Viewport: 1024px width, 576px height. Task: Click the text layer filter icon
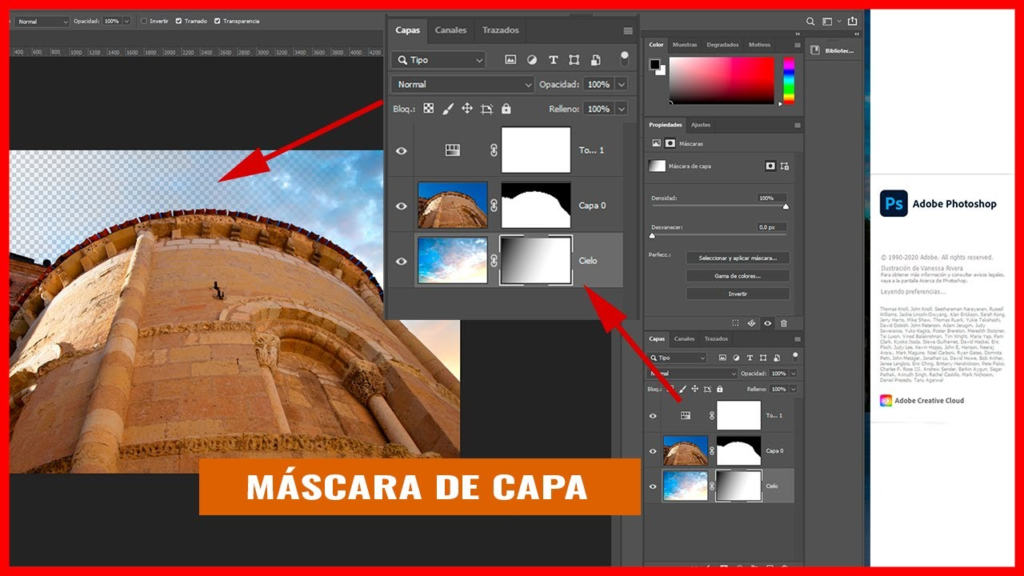(x=553, y=60)
